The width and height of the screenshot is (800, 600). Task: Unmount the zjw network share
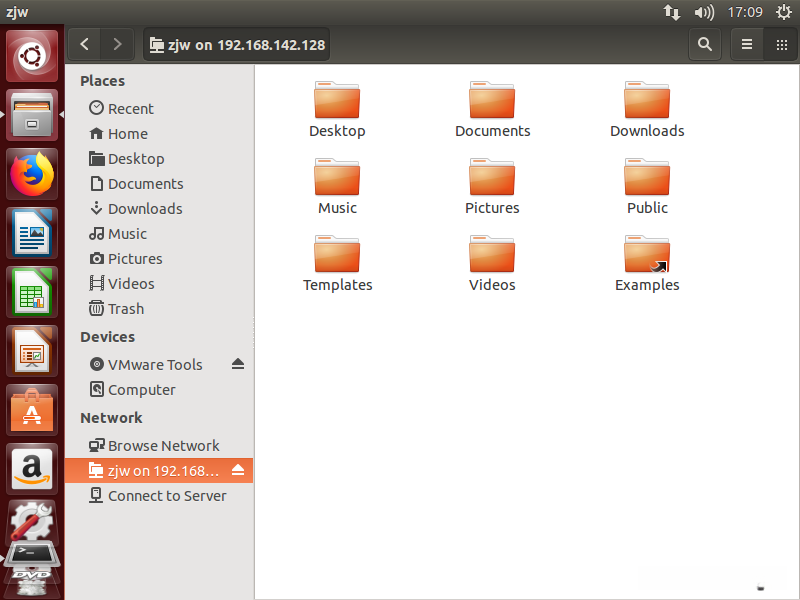[x=238, y=470]
